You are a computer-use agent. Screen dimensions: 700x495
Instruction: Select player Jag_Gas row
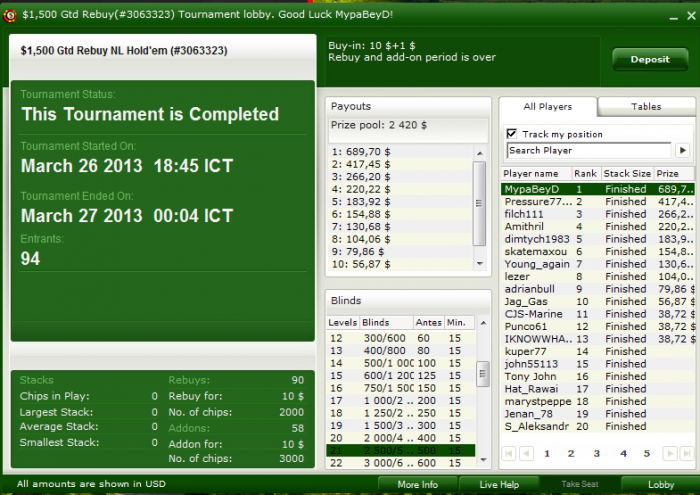tap(598, 302)
